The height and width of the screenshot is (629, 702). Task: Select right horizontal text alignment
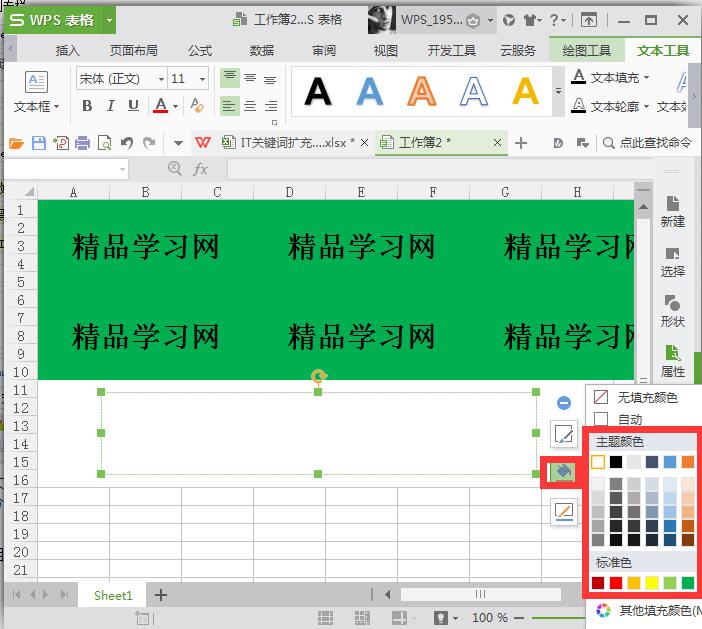tap(270, 106)
